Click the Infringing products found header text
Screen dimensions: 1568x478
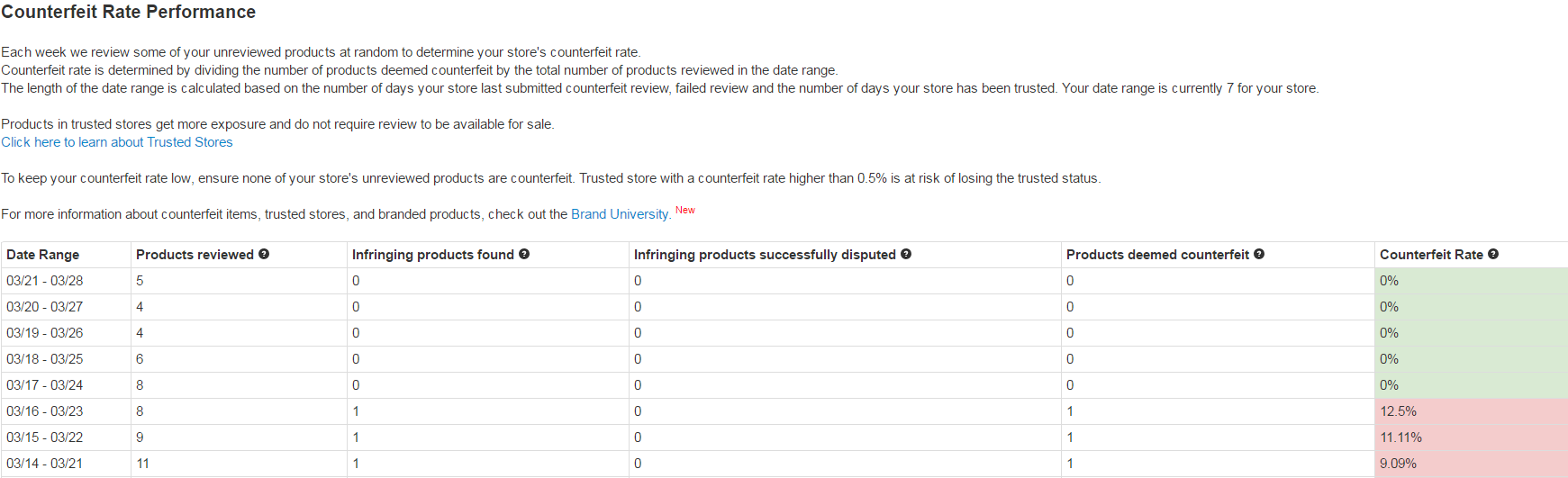tap(432, 255)
